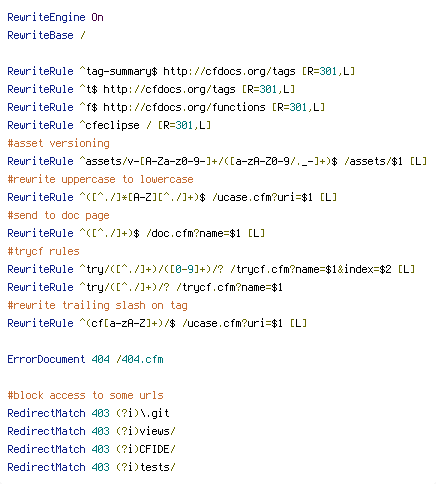Click the RedirectMatch tests/ line

[91, 467]
